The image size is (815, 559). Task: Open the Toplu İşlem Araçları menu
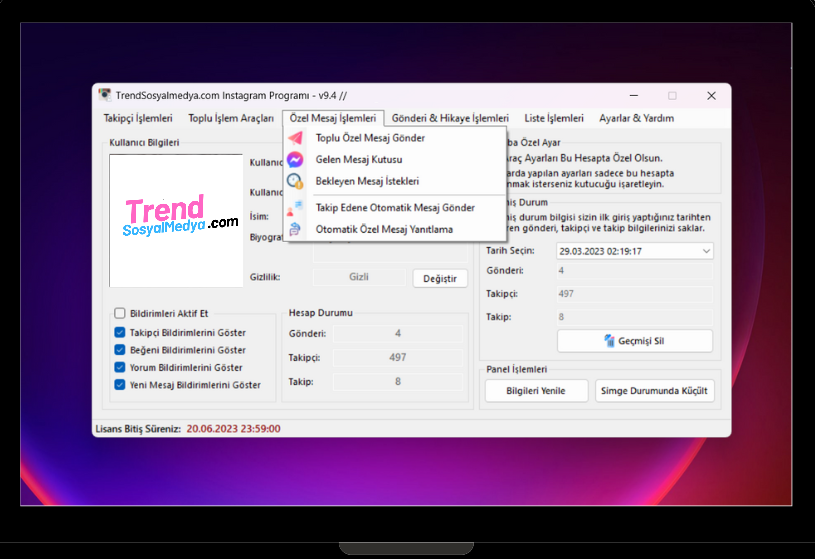231,118
